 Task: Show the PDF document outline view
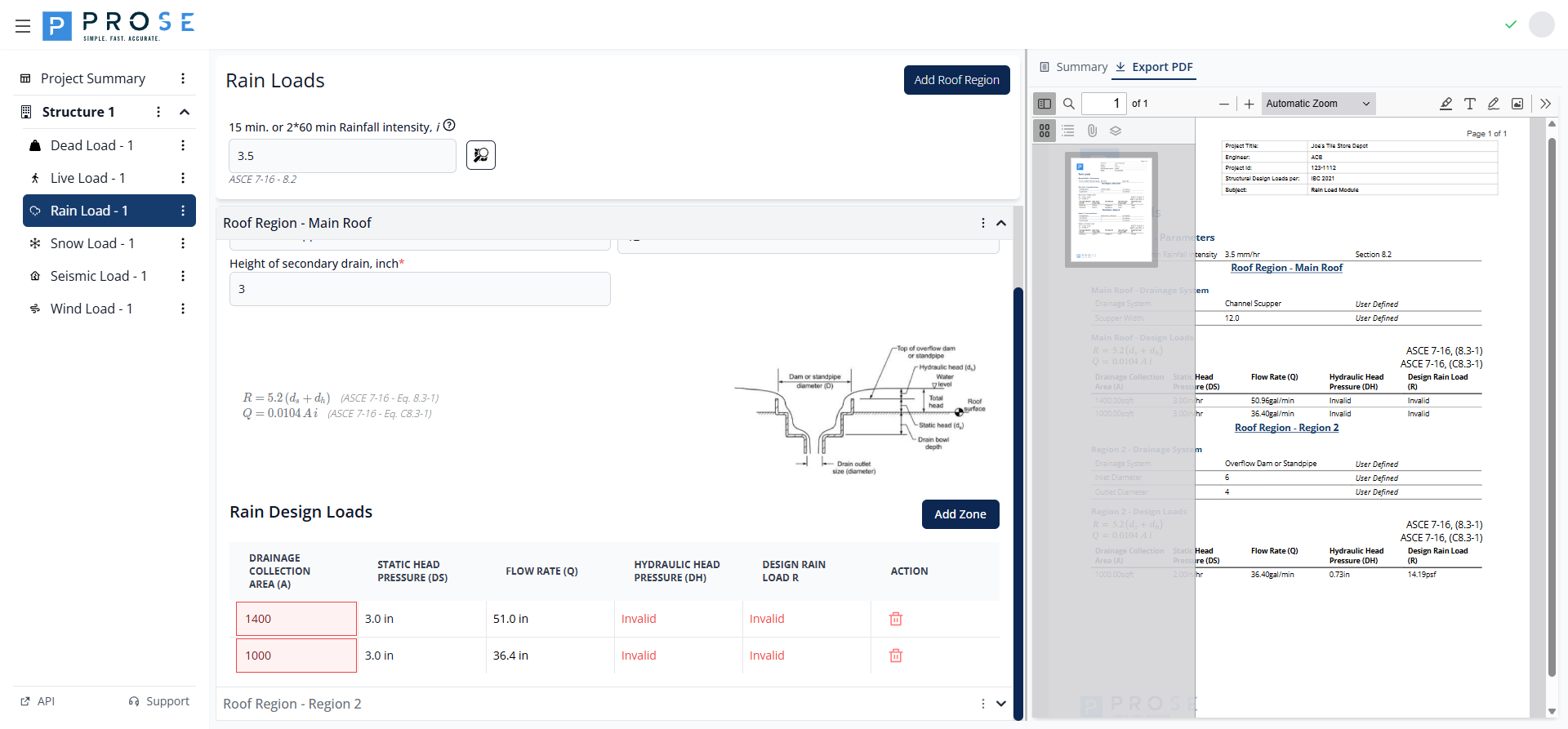1068,131
